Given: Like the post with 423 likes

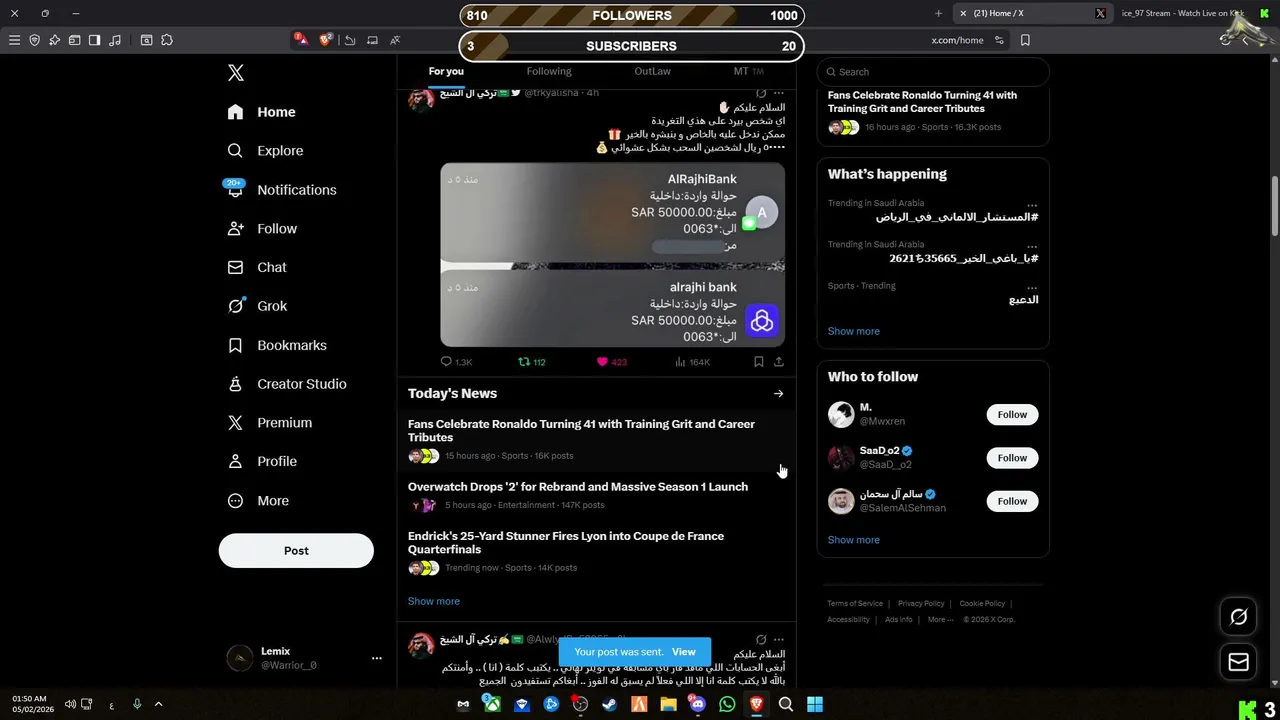Looking at the screenshot, I should pos(602,362).
